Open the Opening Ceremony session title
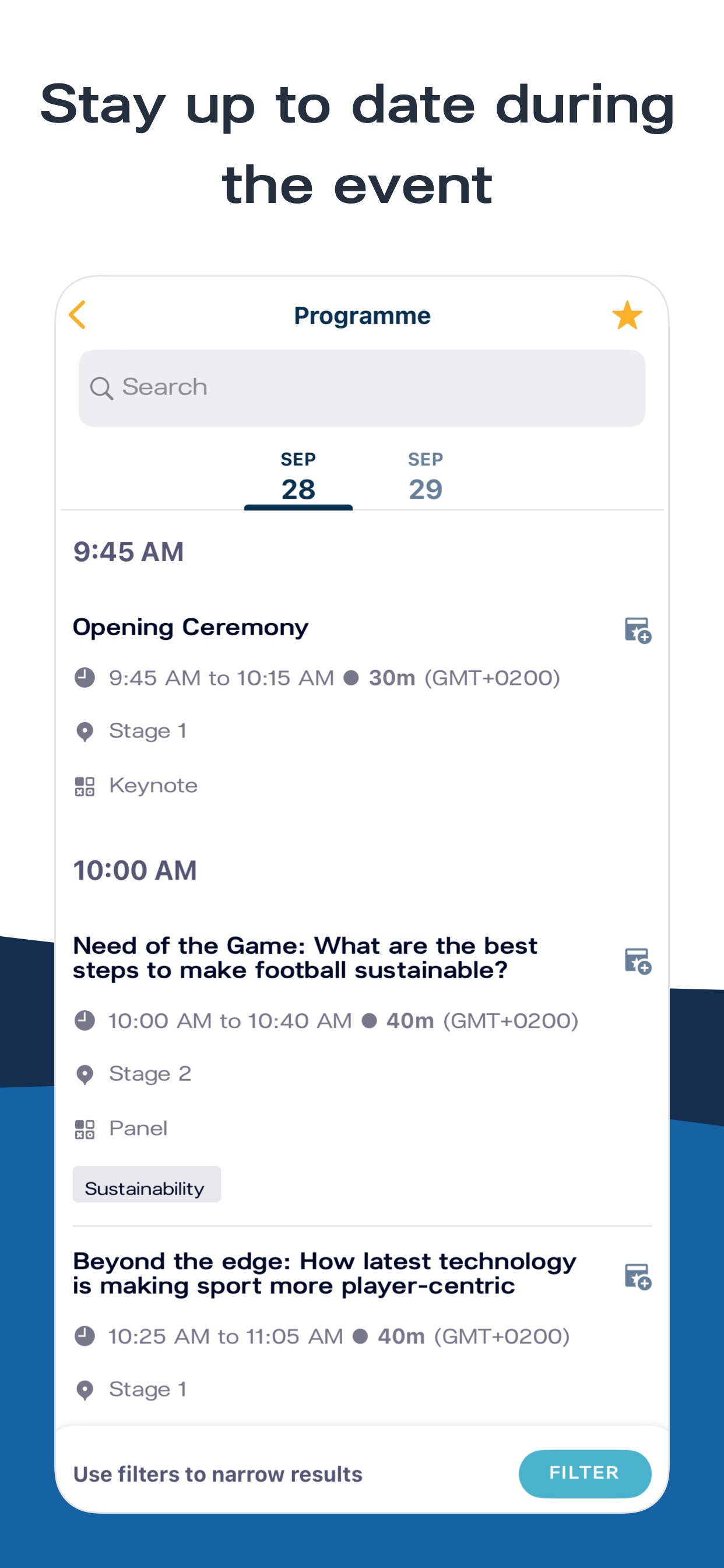 click(x=191, y=627)
